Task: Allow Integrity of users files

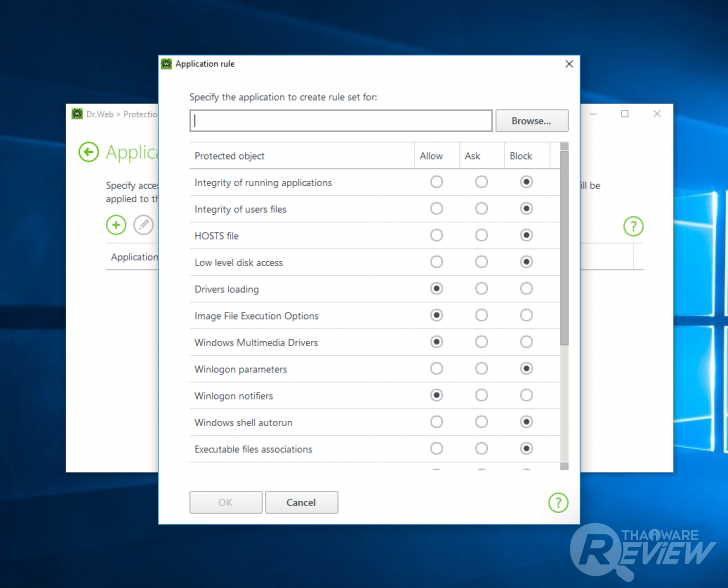Action: pyautogui.click(x=436, y=209)
